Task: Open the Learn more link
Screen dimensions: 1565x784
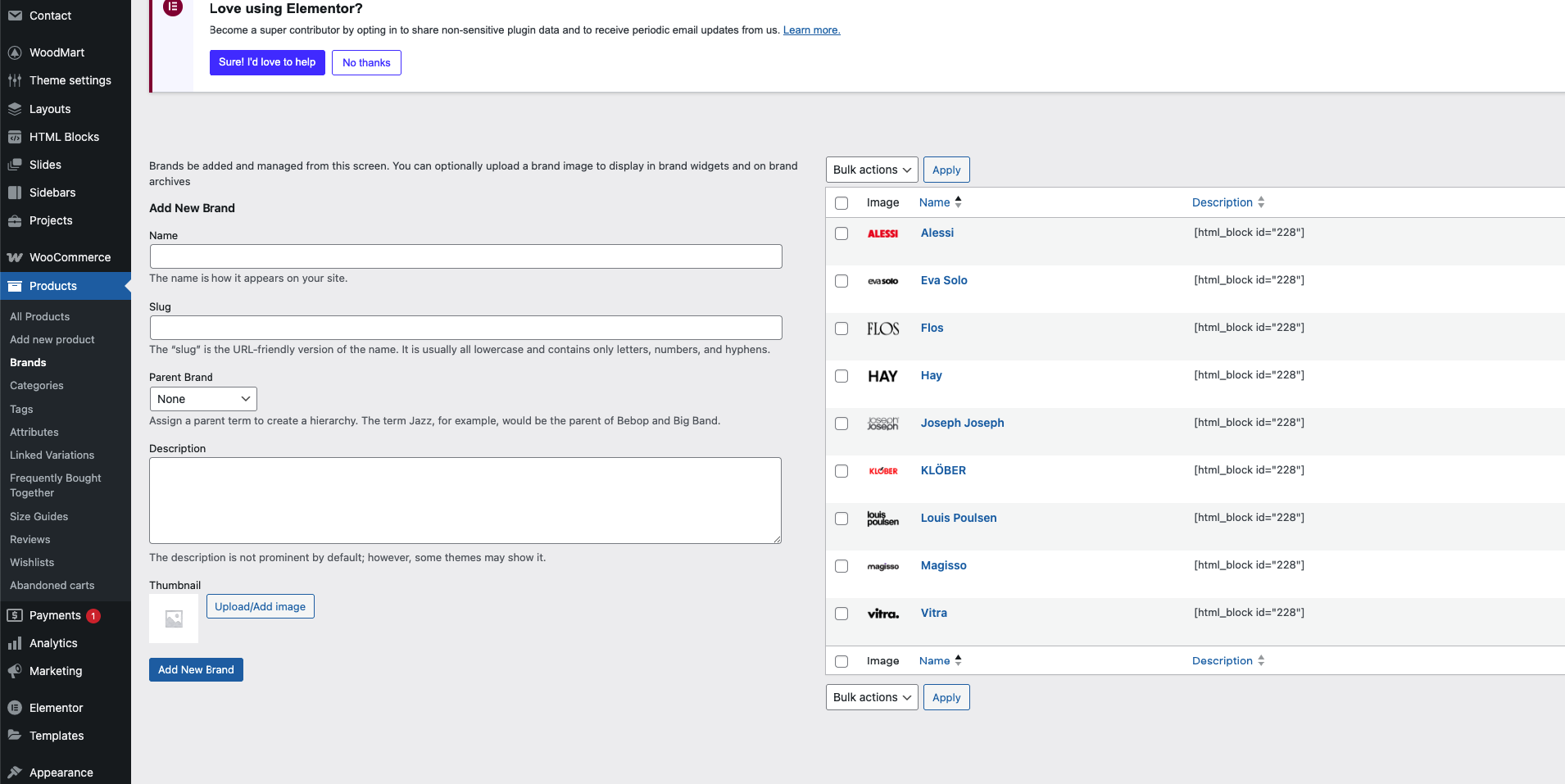Action: tap(812, 30)
